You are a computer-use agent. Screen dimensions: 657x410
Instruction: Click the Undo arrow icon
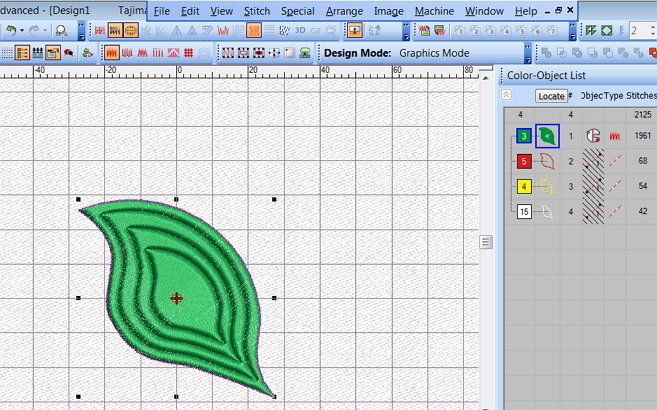8,31
